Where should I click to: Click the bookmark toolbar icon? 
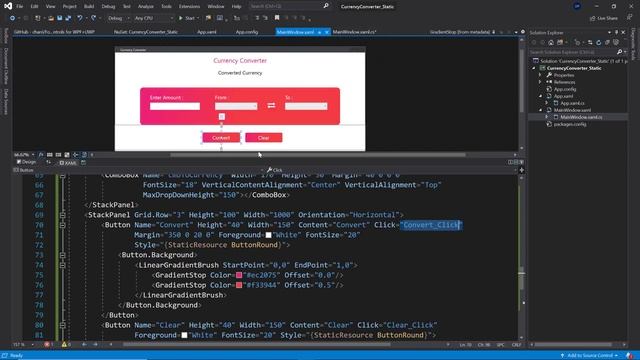(277, 18)
